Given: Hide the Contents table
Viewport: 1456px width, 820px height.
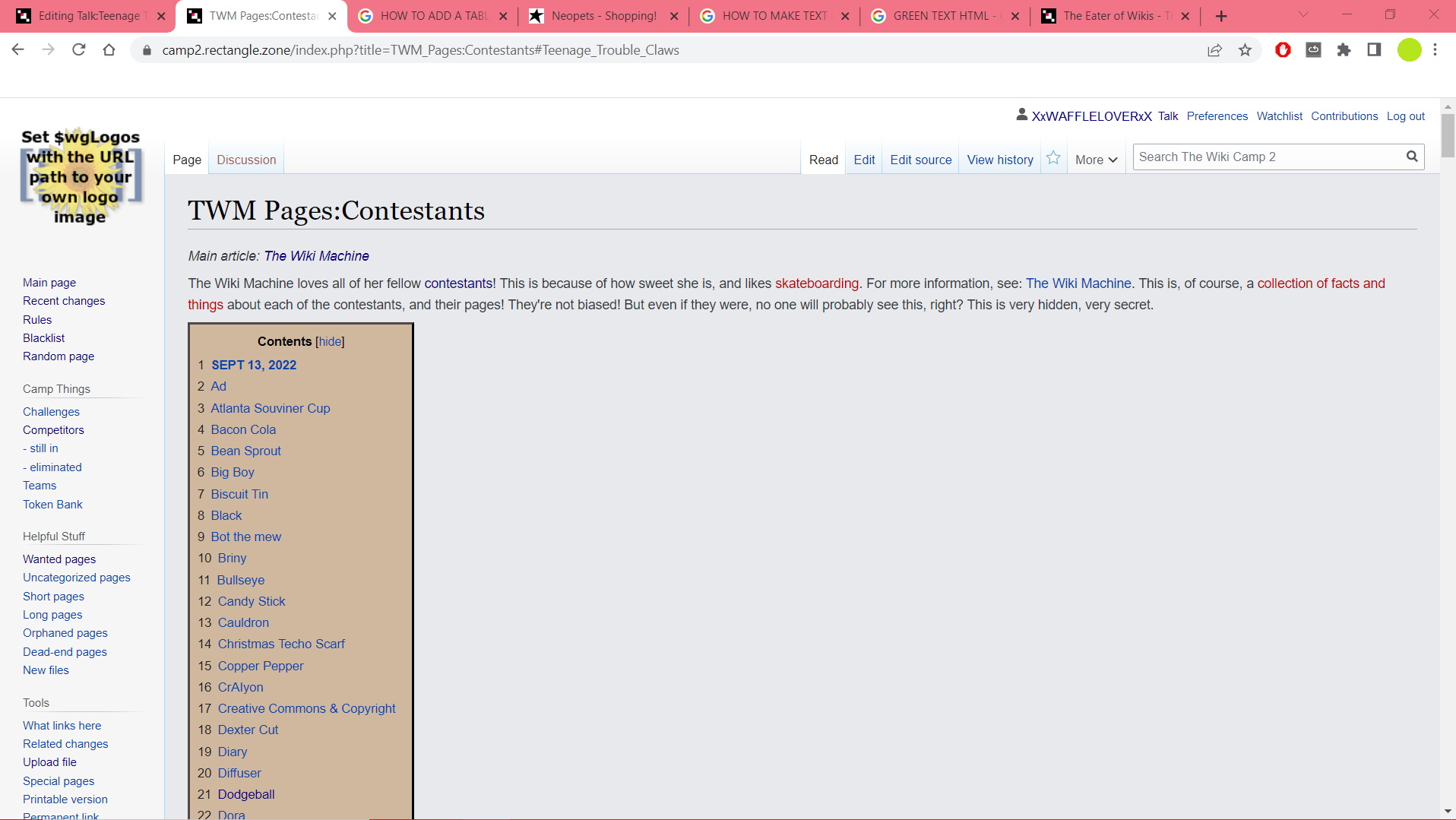Looking at the screenshot, I should (330, 342).
